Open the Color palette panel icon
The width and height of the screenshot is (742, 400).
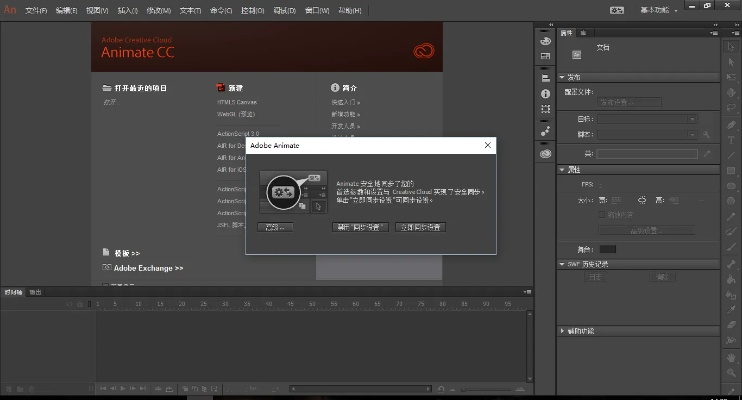pos(545,41)
